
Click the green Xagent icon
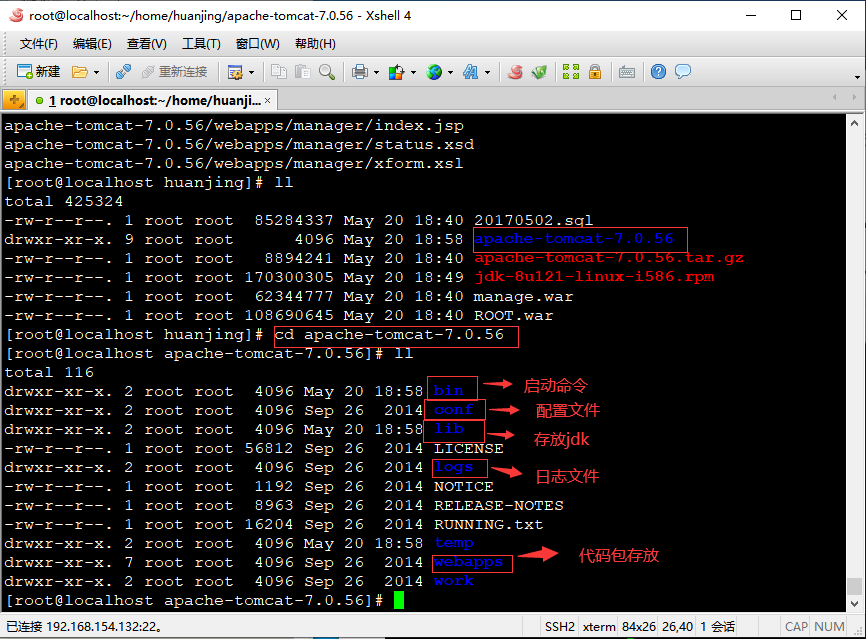(x=539, y=72)
